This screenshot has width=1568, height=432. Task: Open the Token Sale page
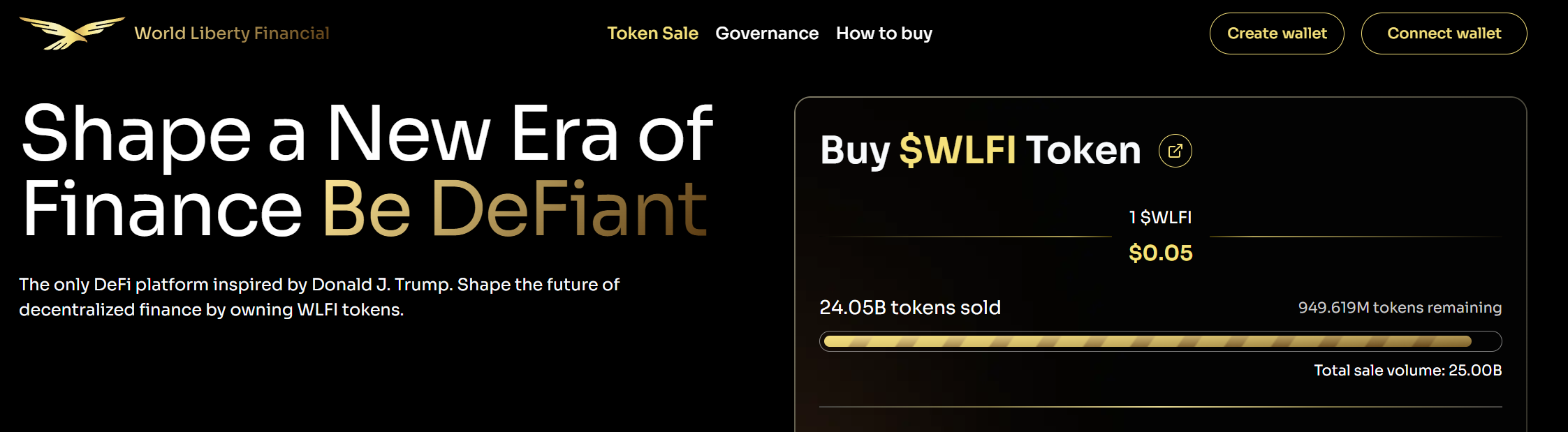pos(652,33)
